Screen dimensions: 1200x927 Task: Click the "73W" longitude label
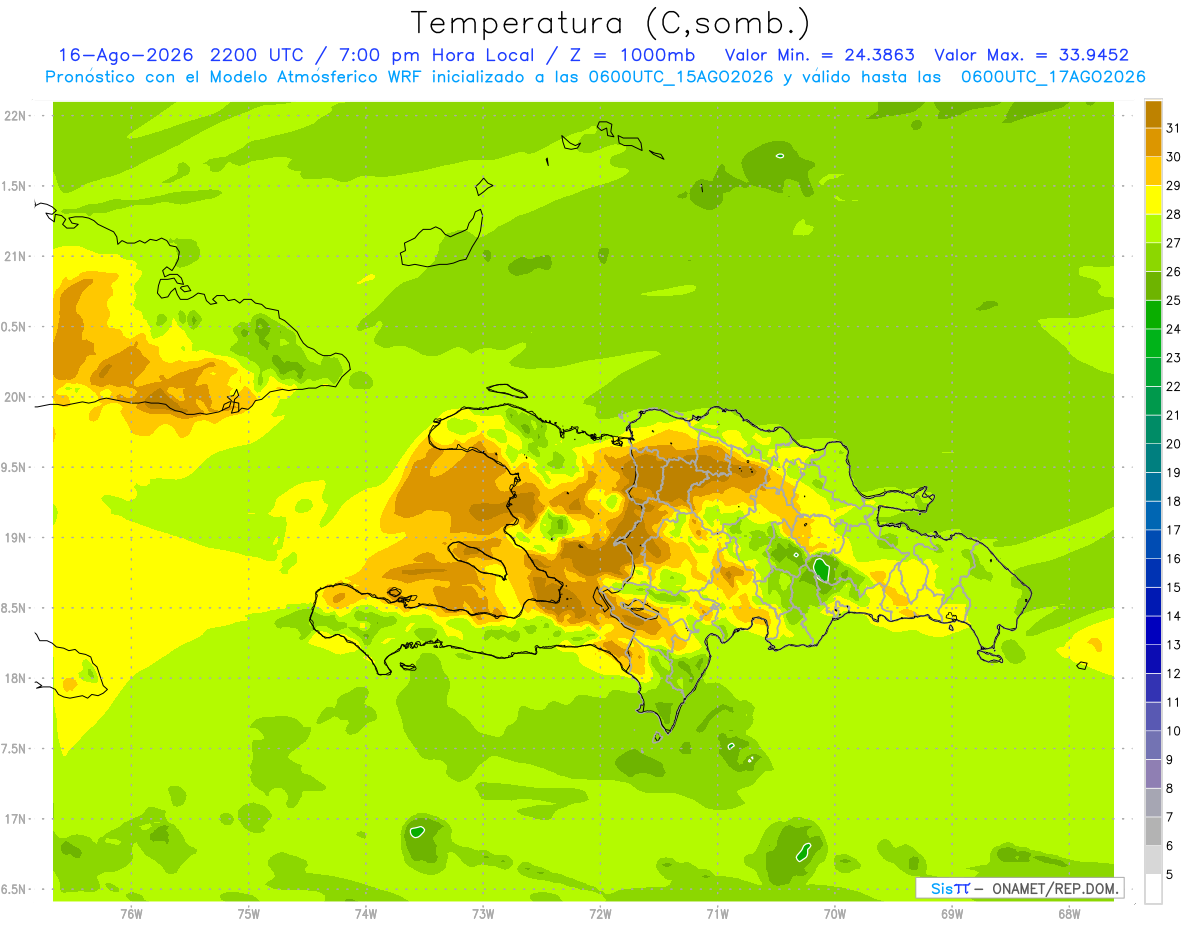[x=483, y=913]
